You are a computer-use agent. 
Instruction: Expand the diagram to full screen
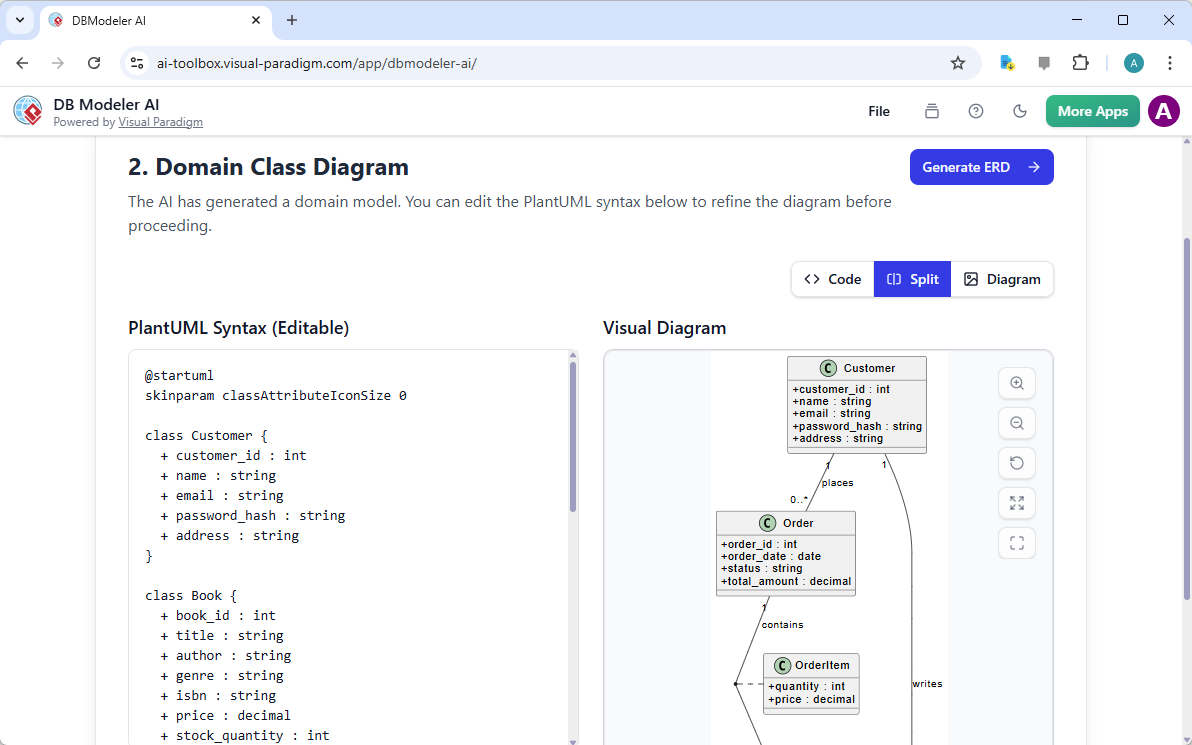1016,503
